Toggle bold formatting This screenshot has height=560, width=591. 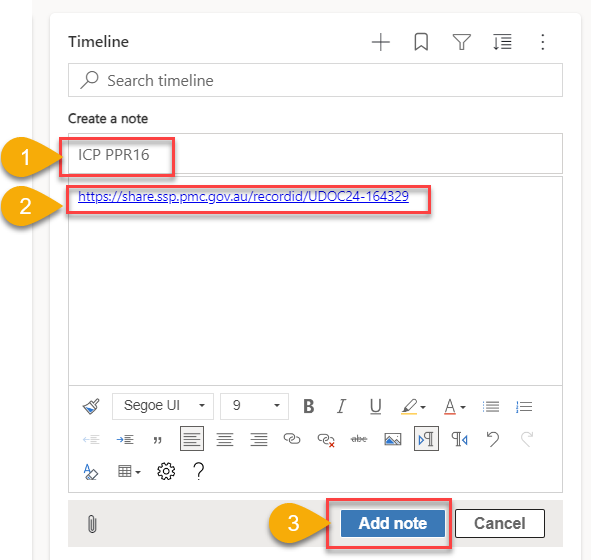[309, 406]
